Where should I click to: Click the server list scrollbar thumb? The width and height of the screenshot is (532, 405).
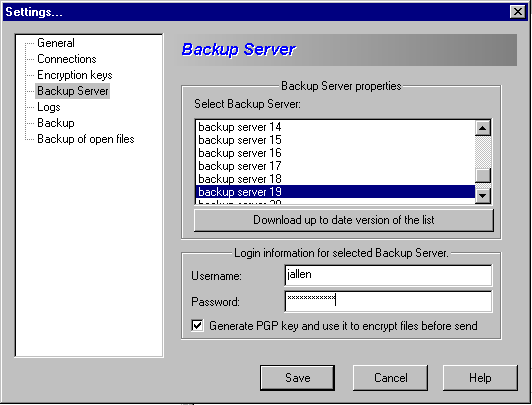pyautogui.click(x=482, y=175)
